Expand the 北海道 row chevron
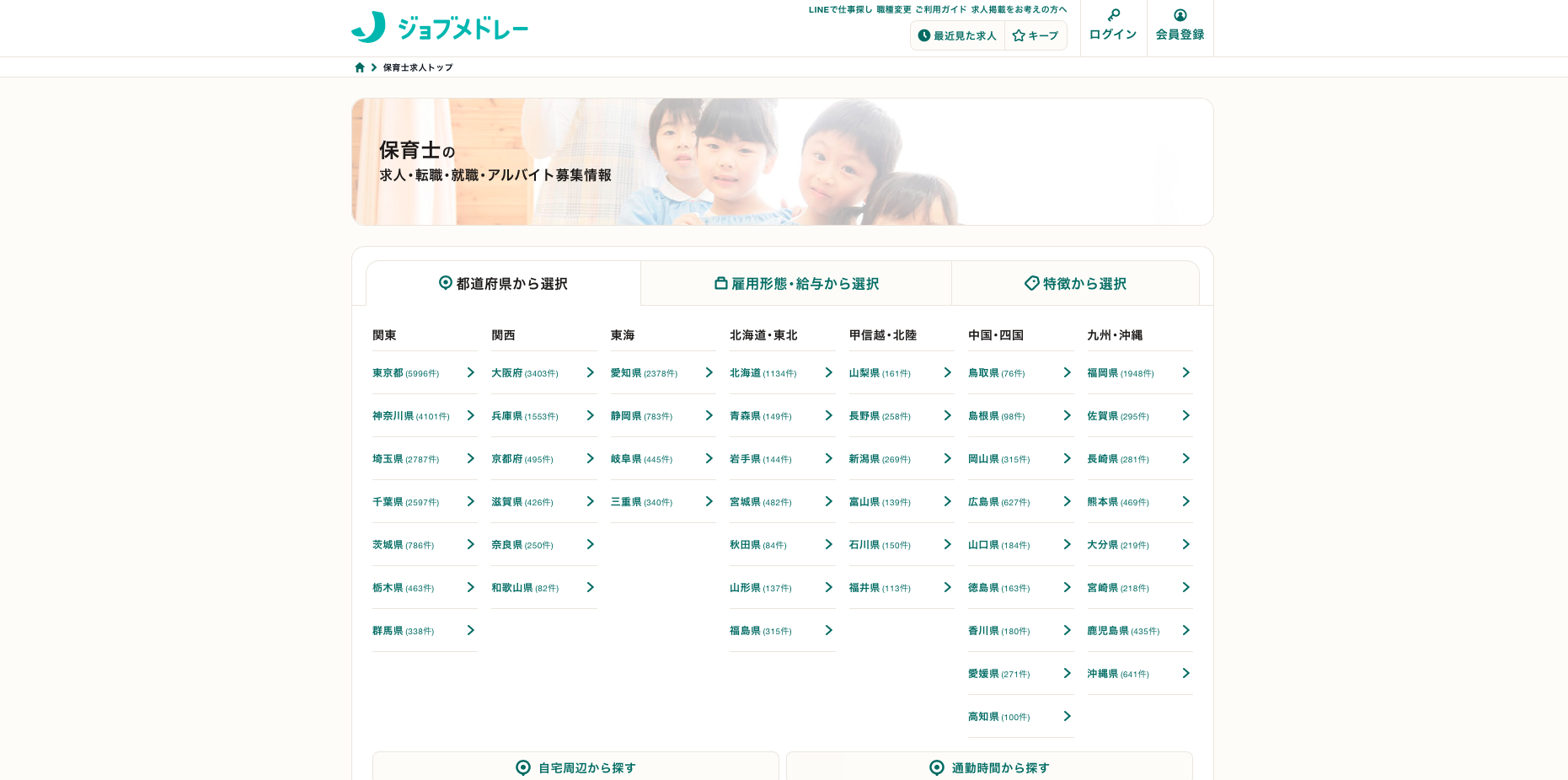1568x780 pixels. [828, 372]
